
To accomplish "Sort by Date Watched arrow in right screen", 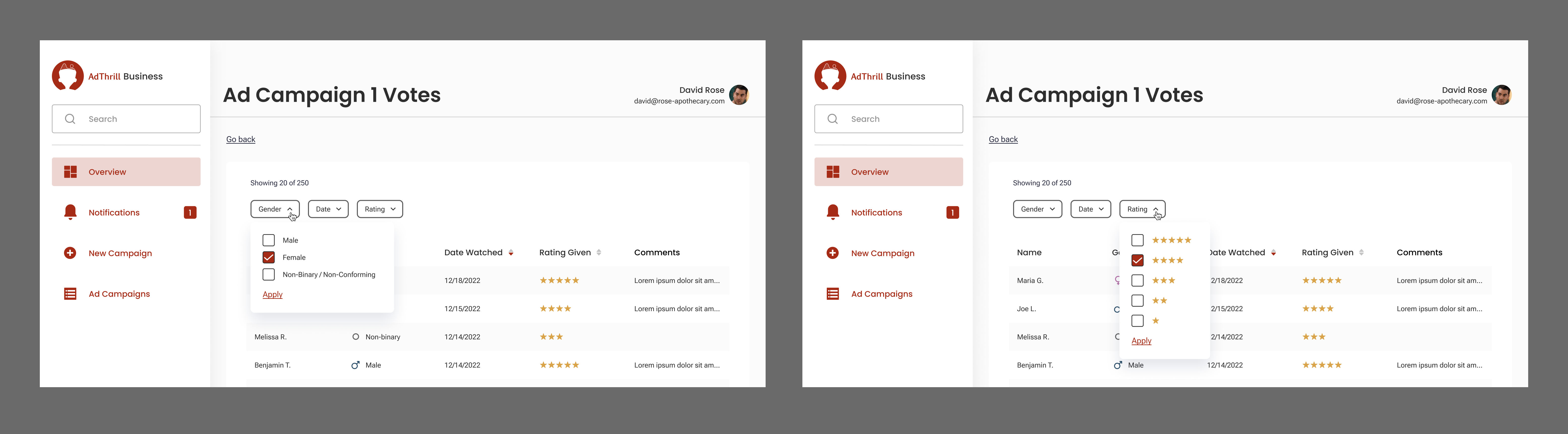I will click(1273, 253).
